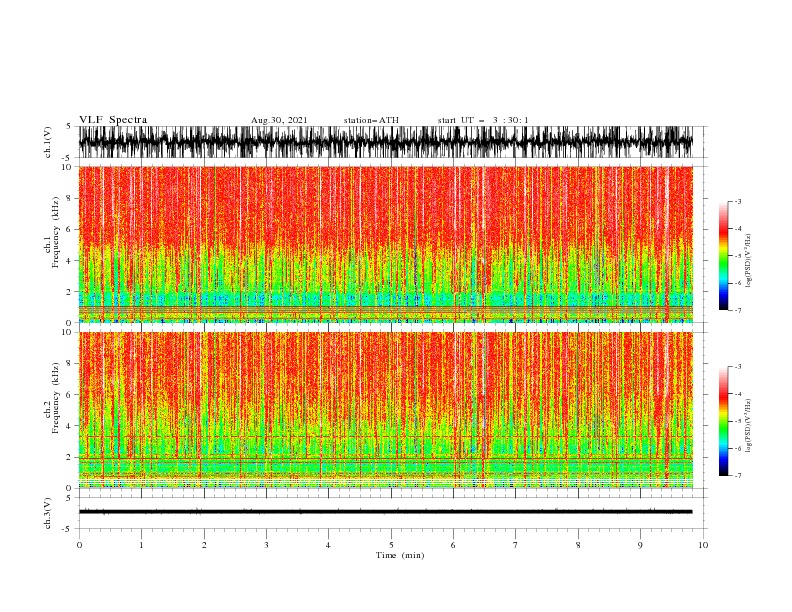Click the "9" tick label on the Time axis
The width and height of the screenshot is (792, 612).
click(x=640, y=545)
